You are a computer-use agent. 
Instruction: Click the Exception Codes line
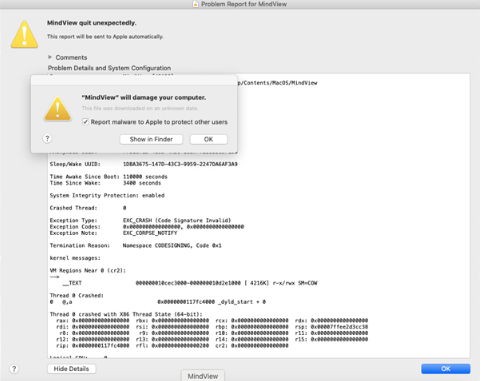click(147, 227)
